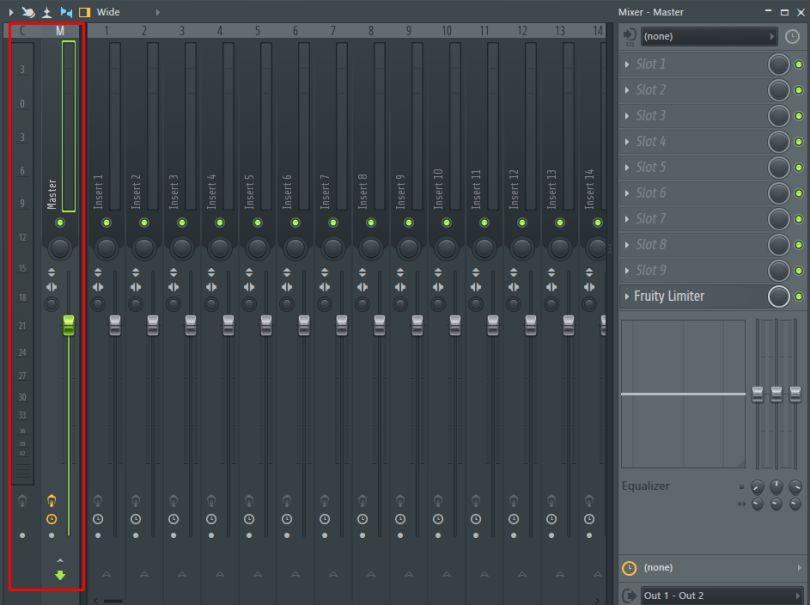The width and height of the screenshot is (810, 605).
Task: Open the Fruity Limiter plugin
Action: click(x=669, y=296)
